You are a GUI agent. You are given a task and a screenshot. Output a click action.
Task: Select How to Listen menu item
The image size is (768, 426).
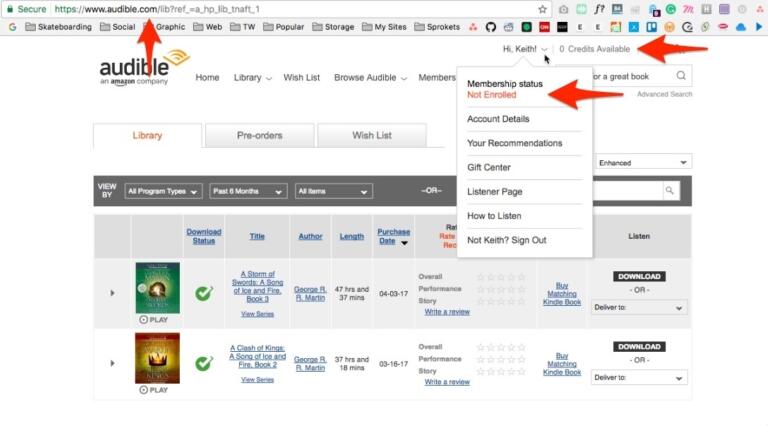[x=494, y=215]
